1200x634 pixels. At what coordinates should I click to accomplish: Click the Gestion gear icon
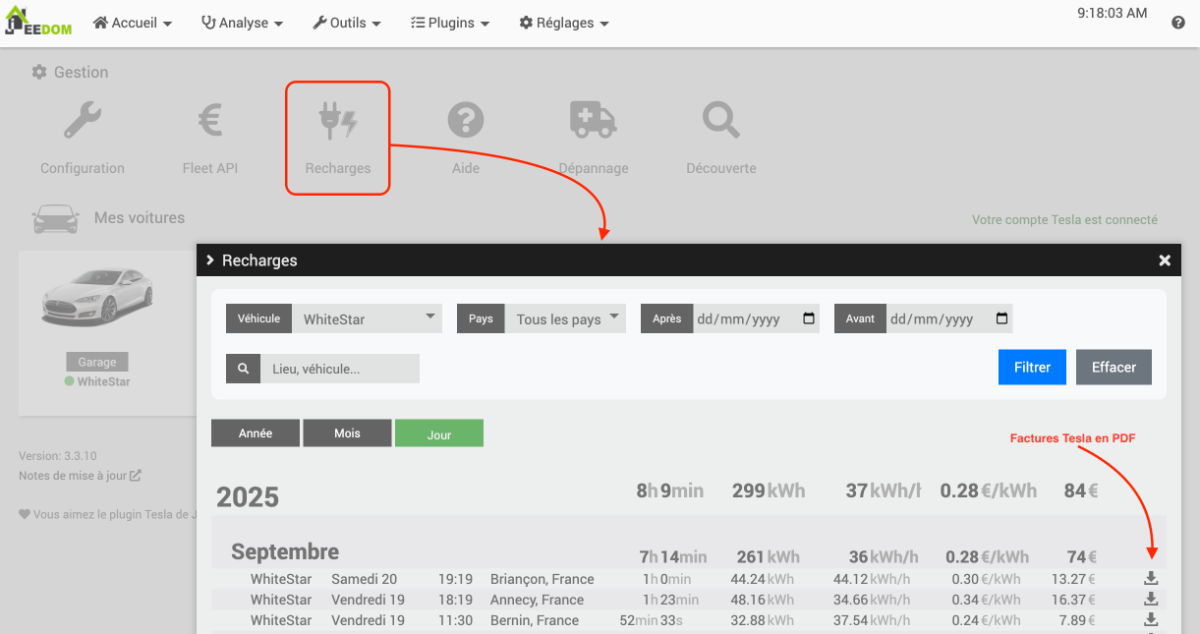point(39,72)
